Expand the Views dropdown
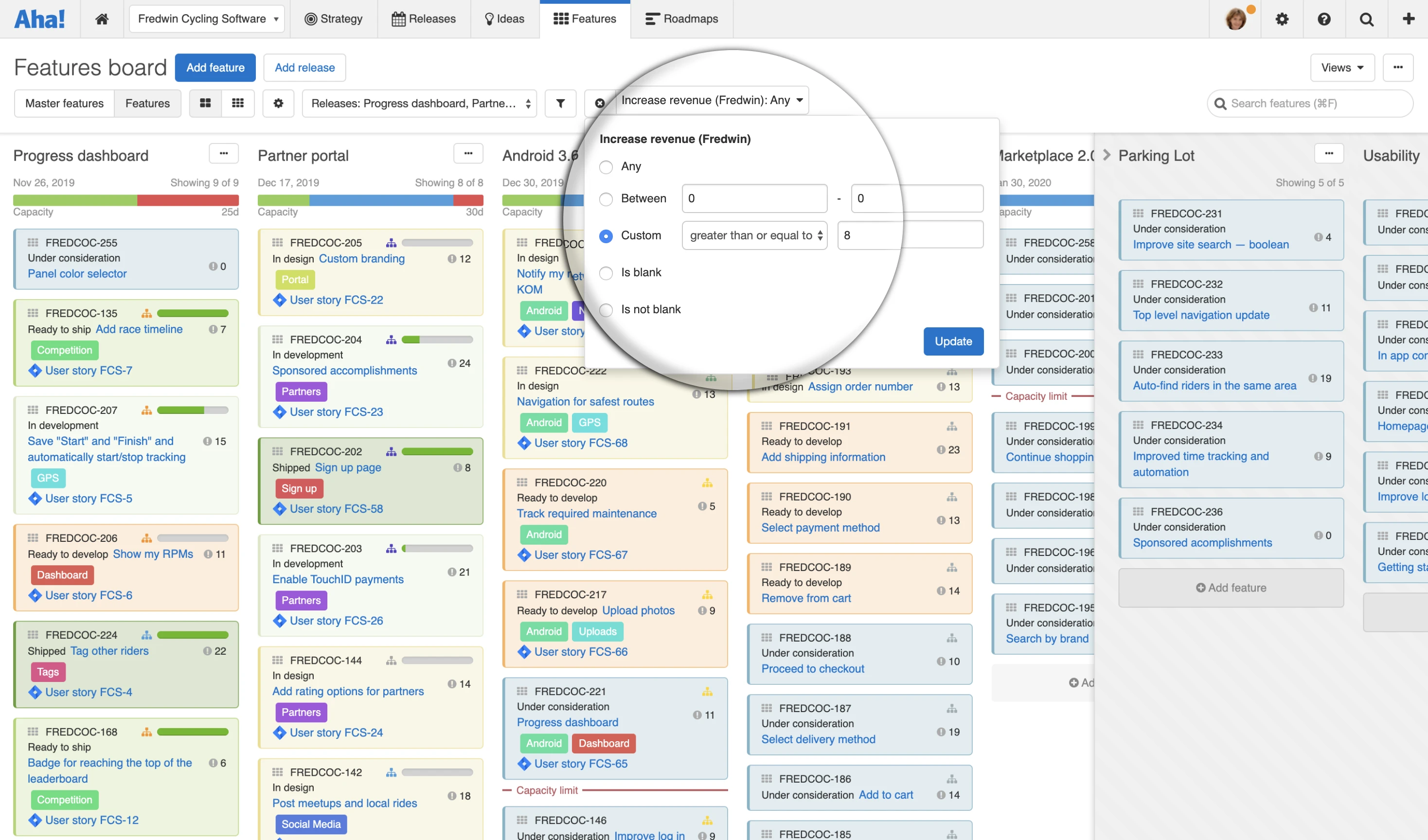1428x840 pixels. (x=1342, y=68)
